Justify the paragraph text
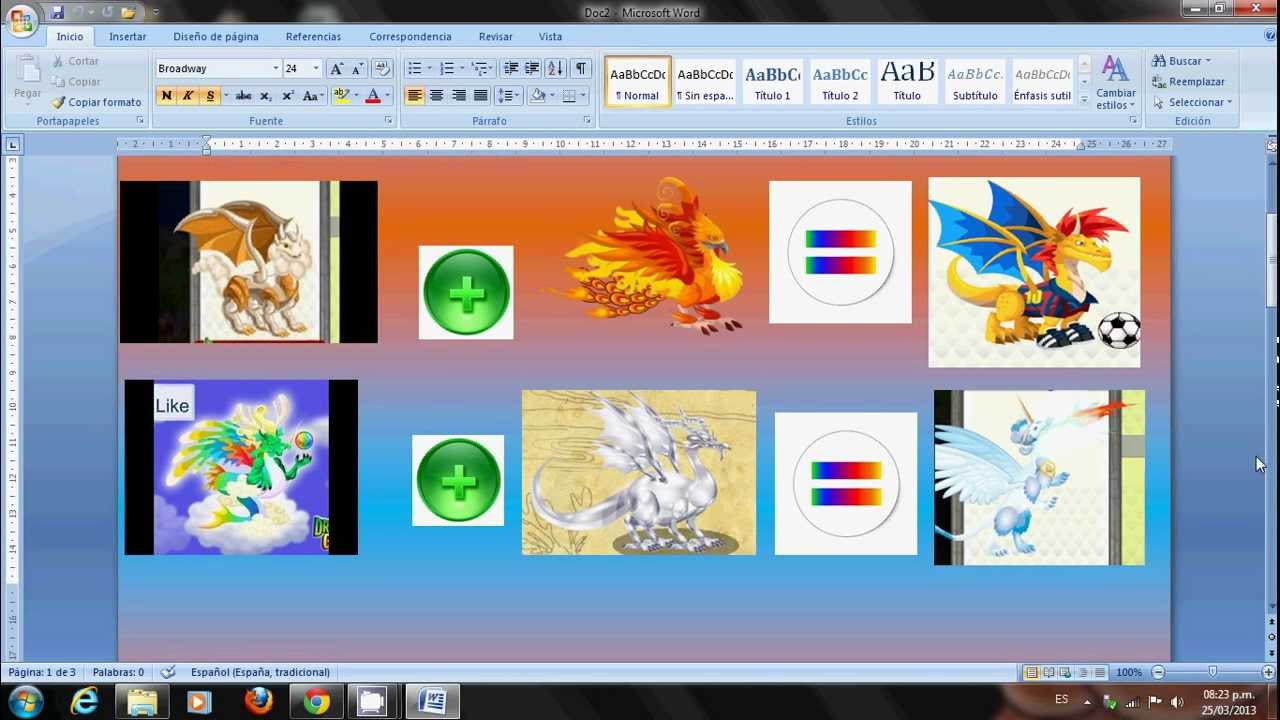The height and width of the screenshot is (720, 1280). [x=480, y=96]
